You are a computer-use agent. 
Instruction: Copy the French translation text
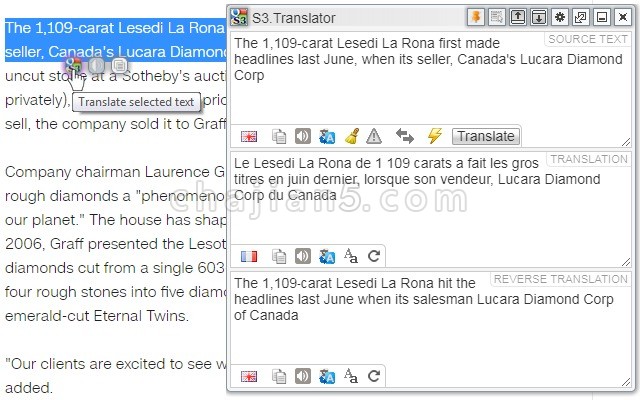279,256
